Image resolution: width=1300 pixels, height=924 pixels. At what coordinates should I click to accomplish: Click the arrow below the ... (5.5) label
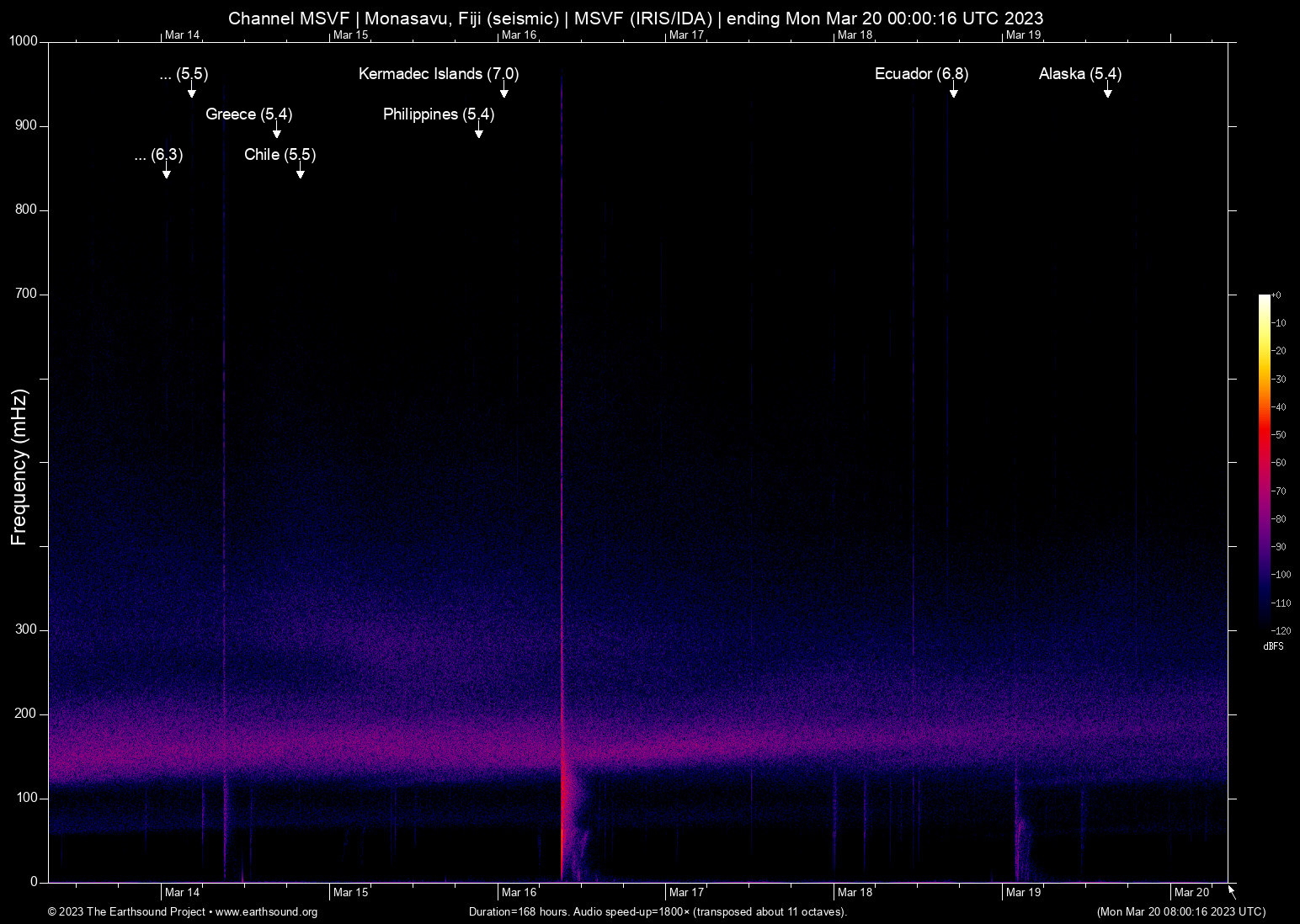click(191, 91)
